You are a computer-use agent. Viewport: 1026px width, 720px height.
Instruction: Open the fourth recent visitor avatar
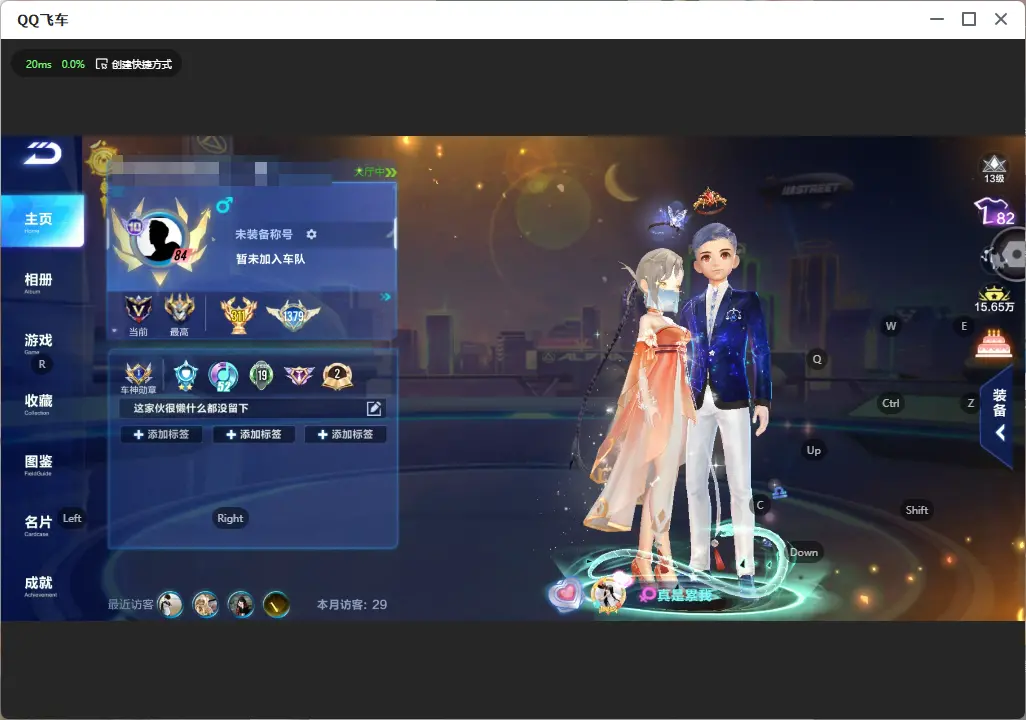[x=276, y=604]
